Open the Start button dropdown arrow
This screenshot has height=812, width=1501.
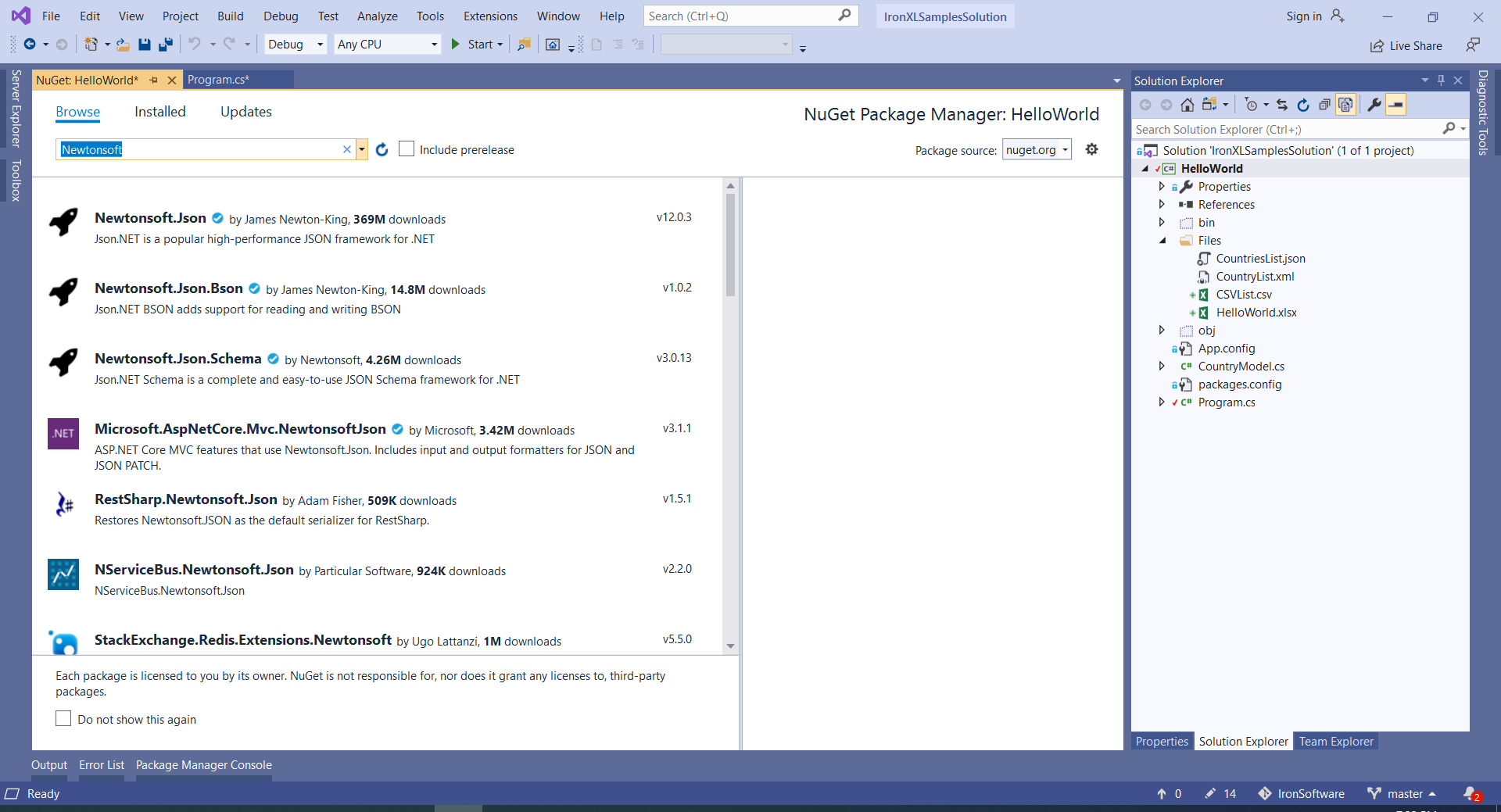click(500, 45)
